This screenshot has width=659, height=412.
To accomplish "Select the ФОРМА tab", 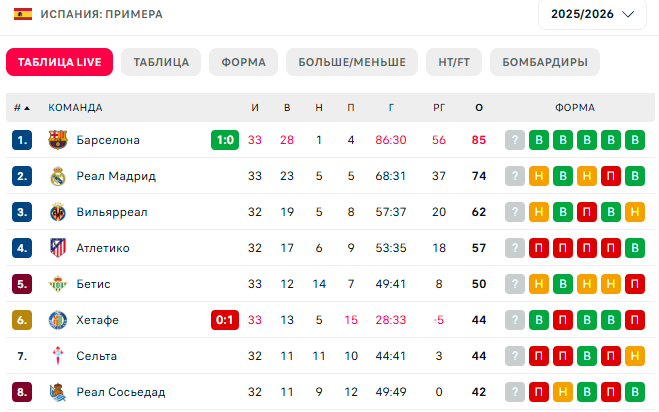I will (243, 62).
